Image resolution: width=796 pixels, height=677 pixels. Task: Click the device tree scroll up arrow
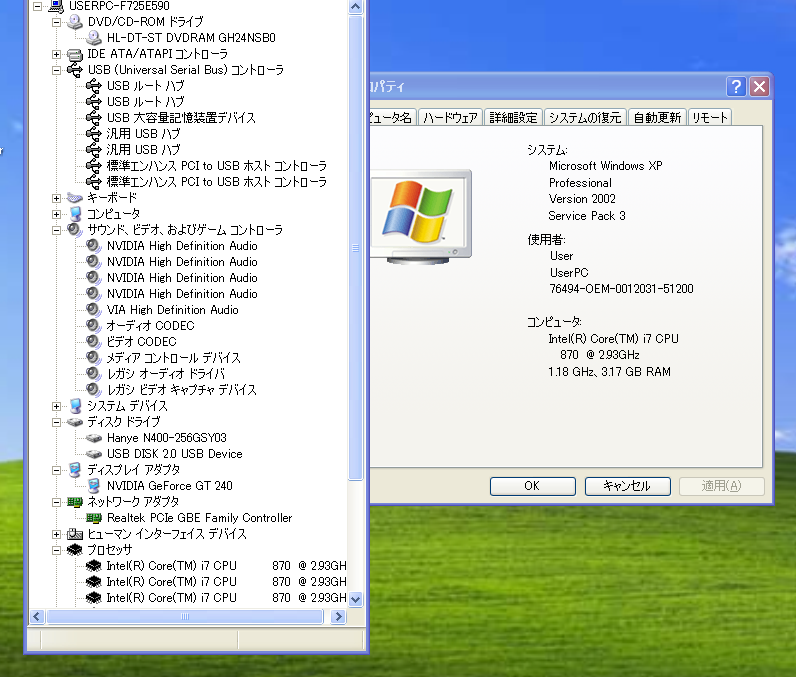coord(355,7)
